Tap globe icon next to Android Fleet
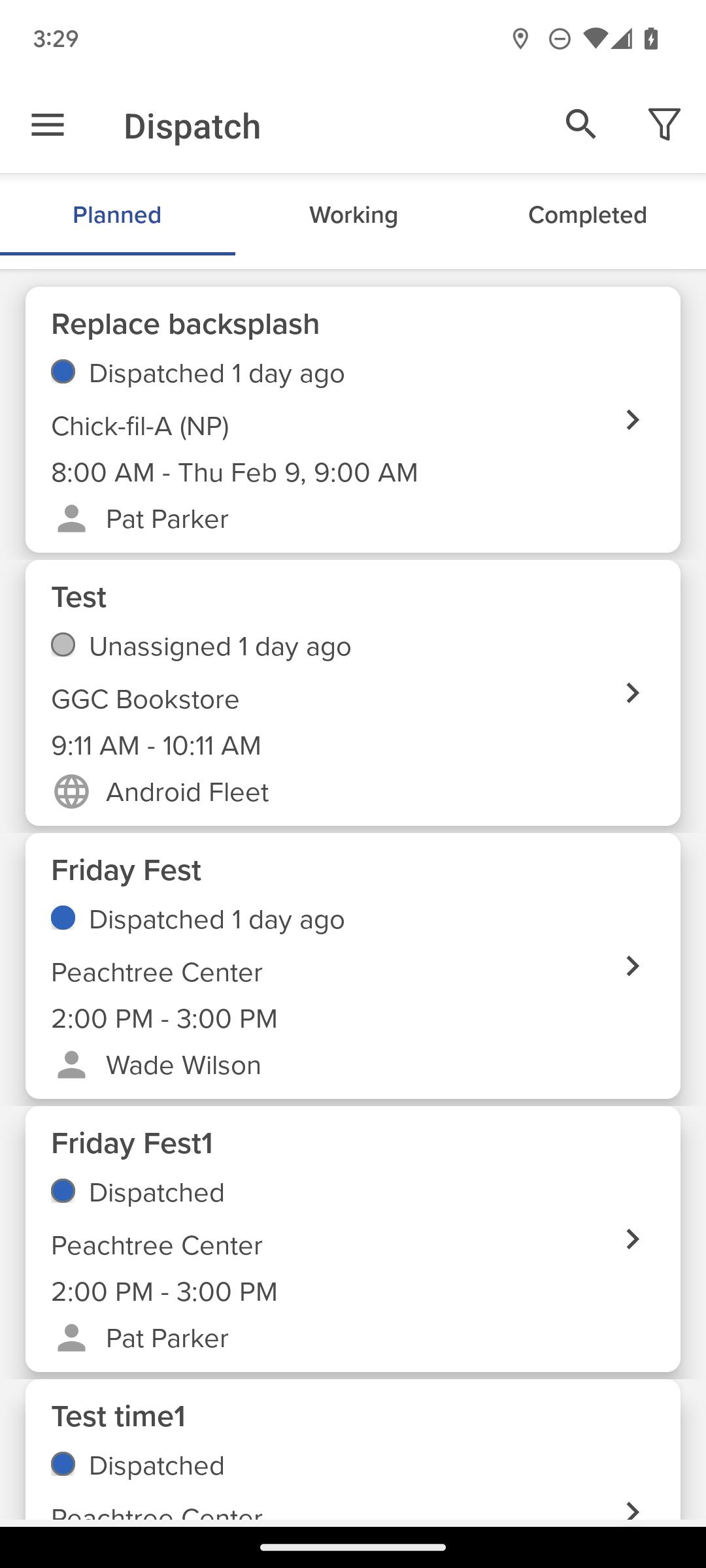Viewport: 706px width, 1568px height. pyautogui.click(x=71, y=792)
